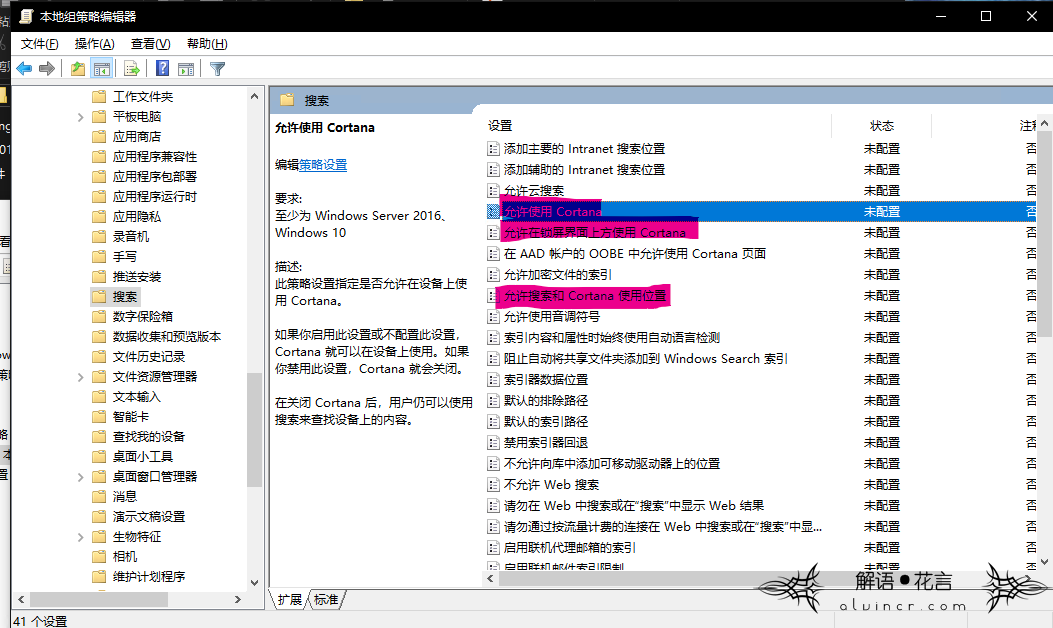
Task: Click settings list horizontal scroll-left arrow
Action: click(490, 579)
